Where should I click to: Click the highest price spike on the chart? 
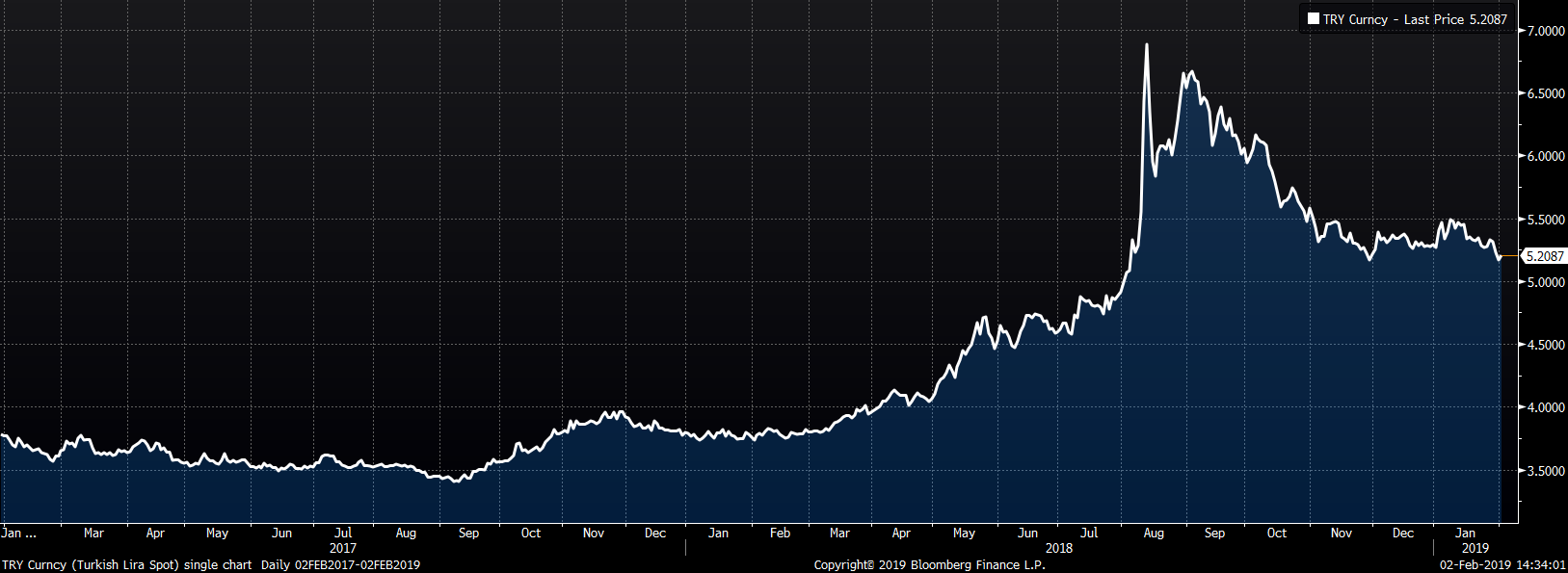(x=1146, y=45)
